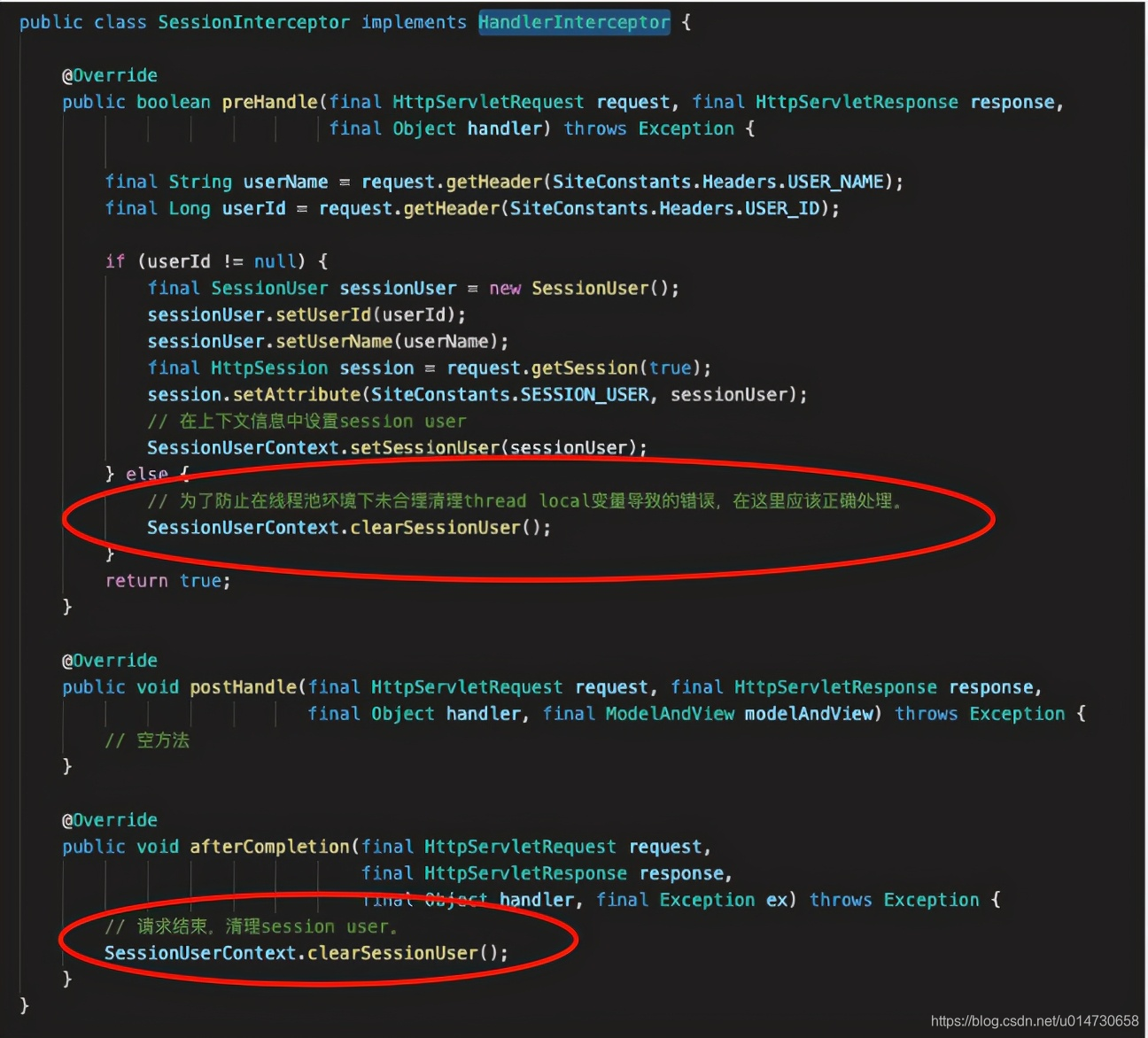
Task: Select the USER_NAME header constant
Action: (x=835, y=182)
